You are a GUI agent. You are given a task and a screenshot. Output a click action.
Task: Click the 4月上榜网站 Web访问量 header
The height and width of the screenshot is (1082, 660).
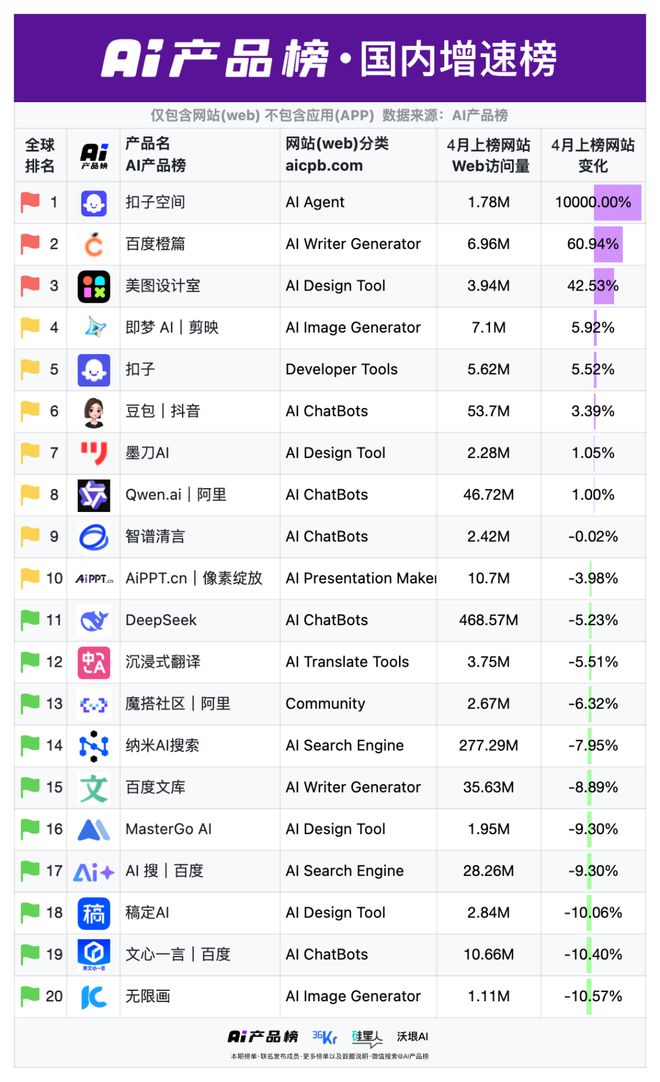pos(489,155)
